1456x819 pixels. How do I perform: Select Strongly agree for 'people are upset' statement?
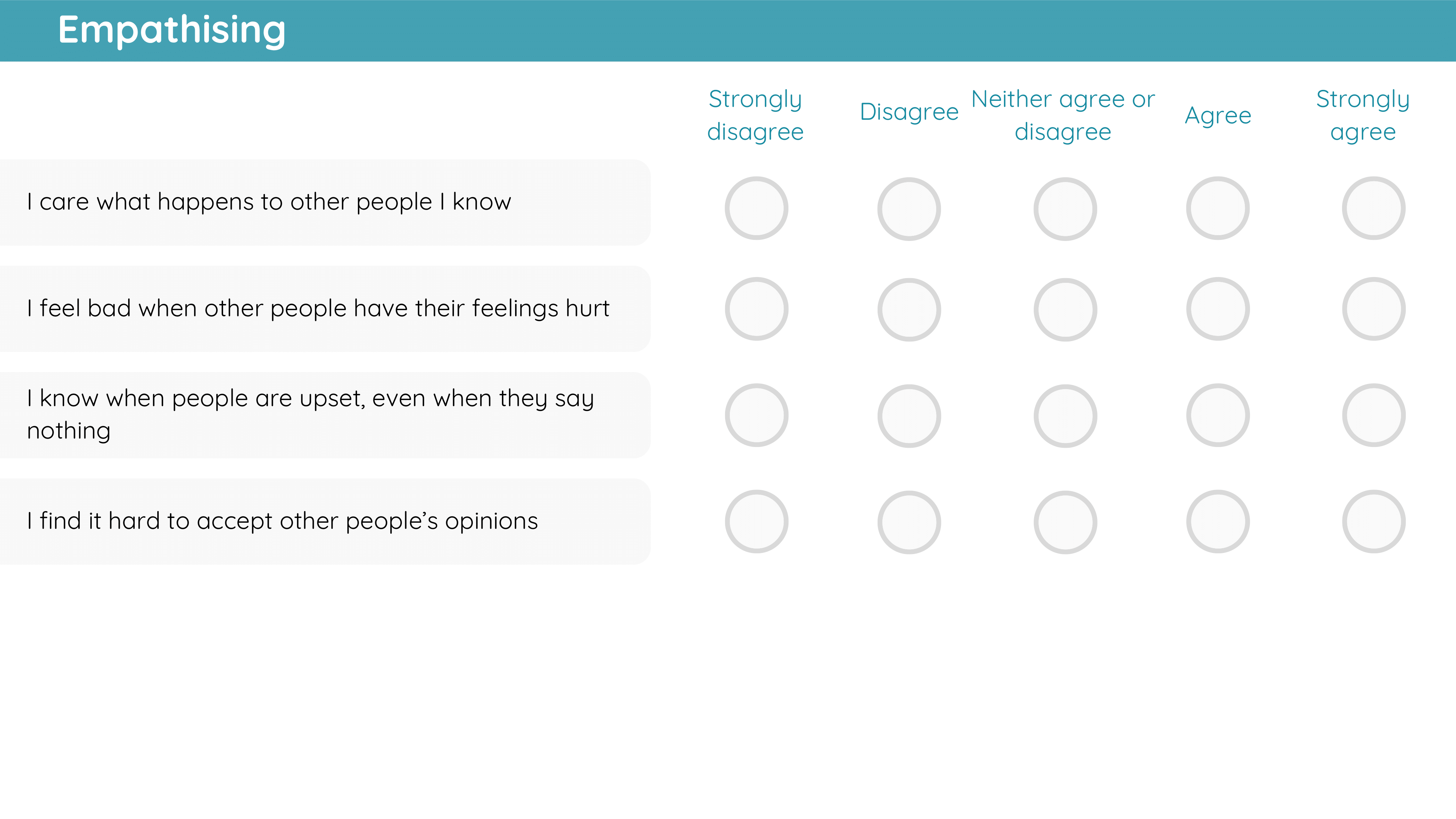[x=1373, y=415]
